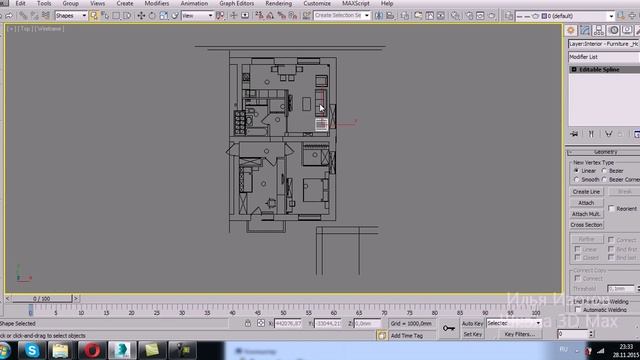
Task: Open the View reference coordinate dropdown
Action: (198, 16)
